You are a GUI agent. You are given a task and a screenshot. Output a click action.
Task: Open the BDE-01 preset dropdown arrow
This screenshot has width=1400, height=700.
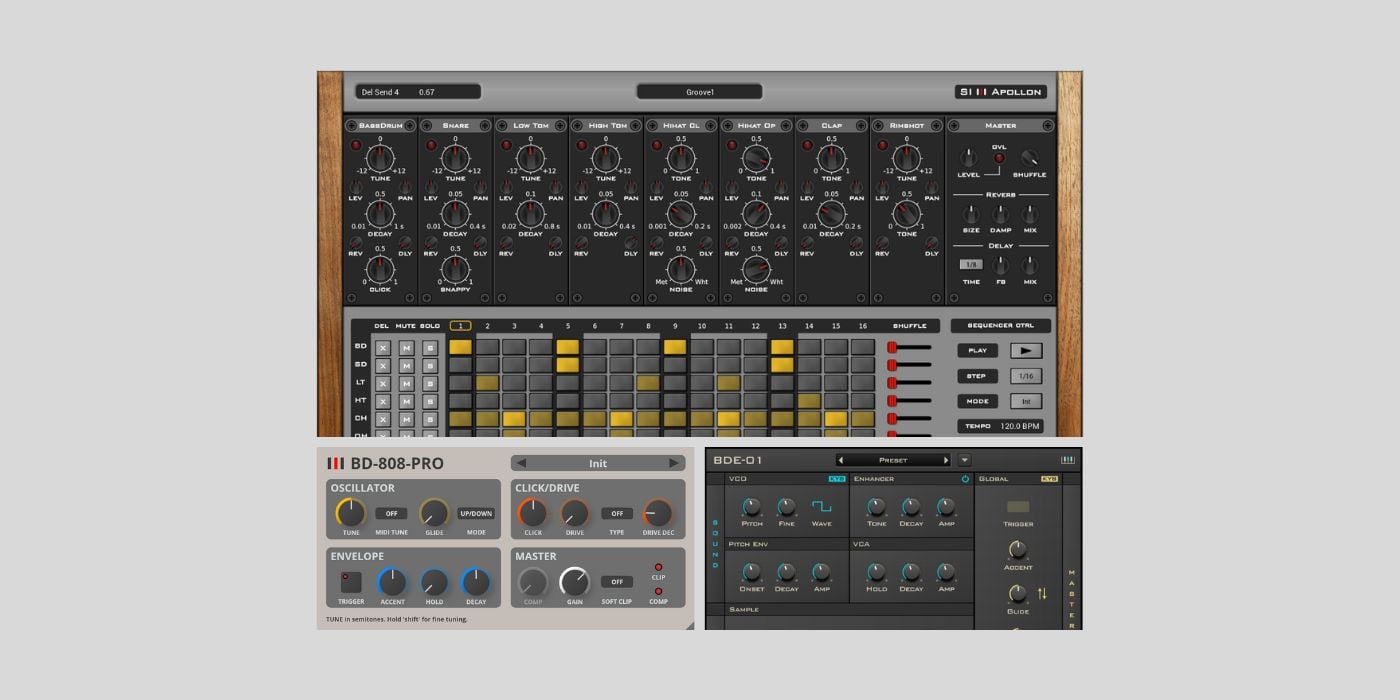[965, 460]
